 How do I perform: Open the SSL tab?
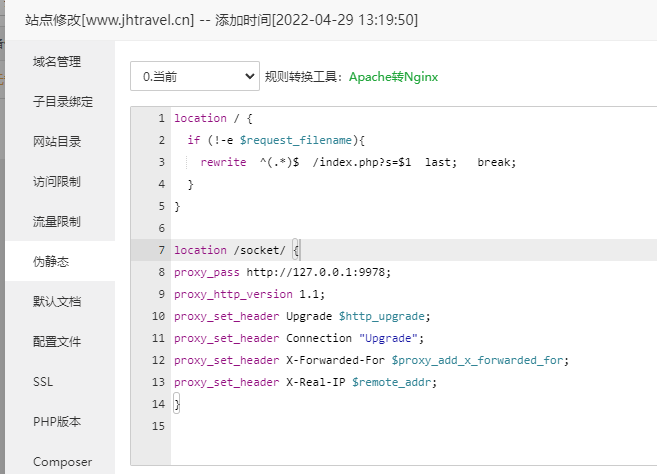43,382
